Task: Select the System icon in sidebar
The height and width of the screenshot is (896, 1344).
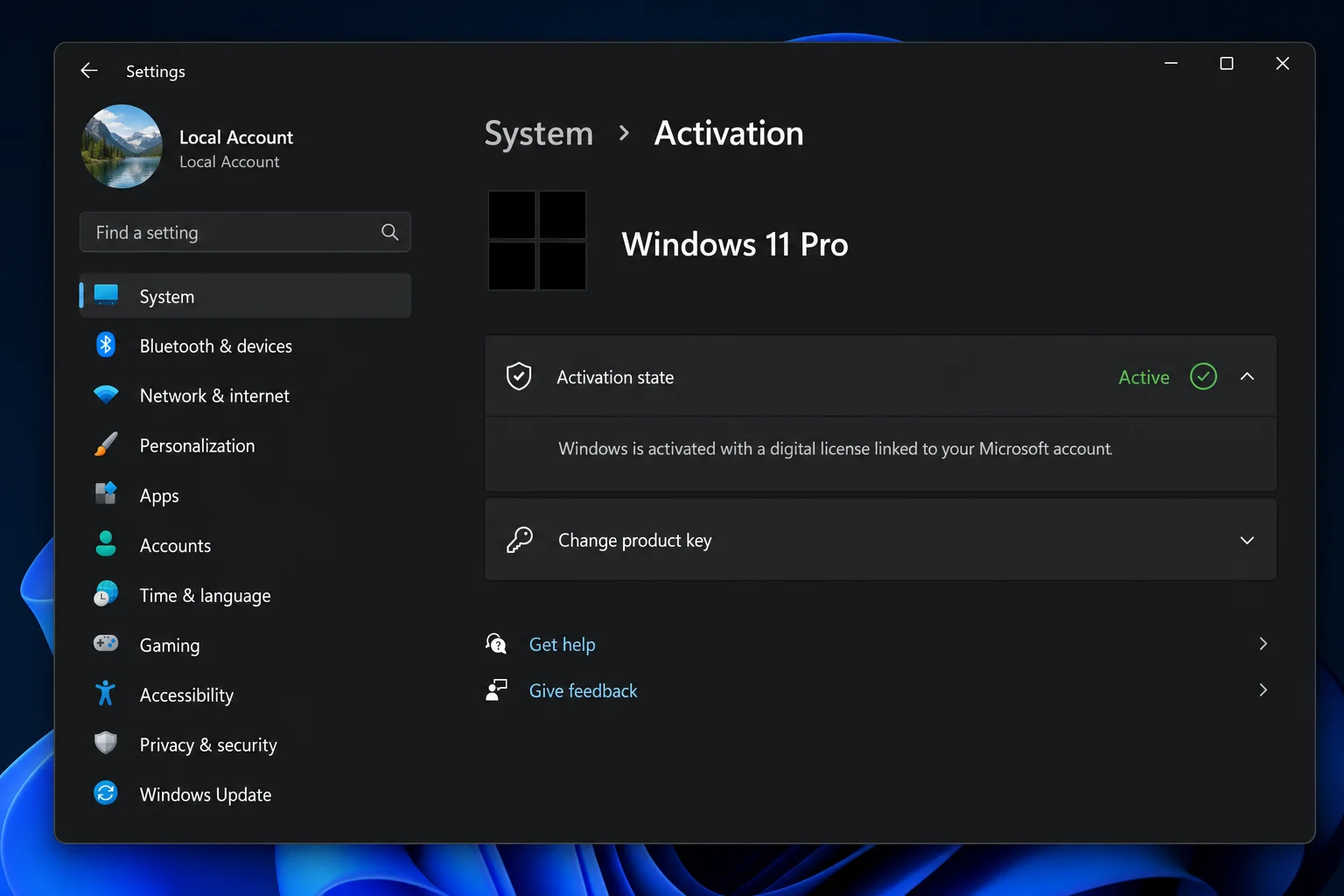Action: click(x=106, y=295)
